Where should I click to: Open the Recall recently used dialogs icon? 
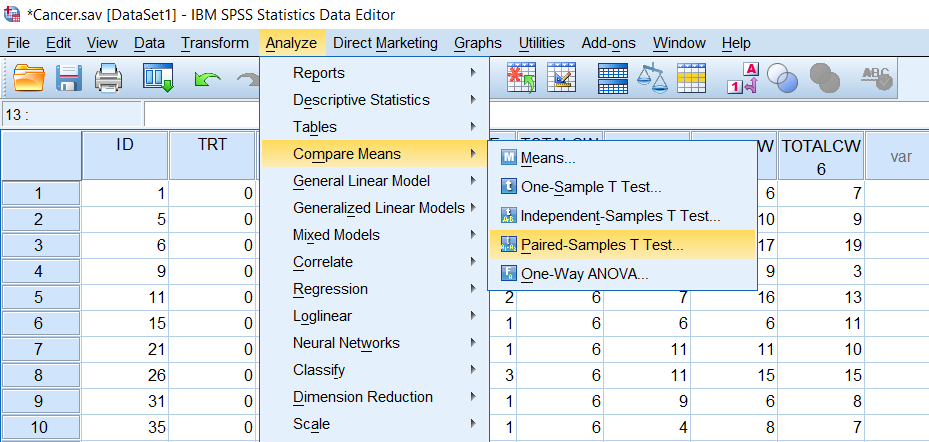(x=158, y=78)
